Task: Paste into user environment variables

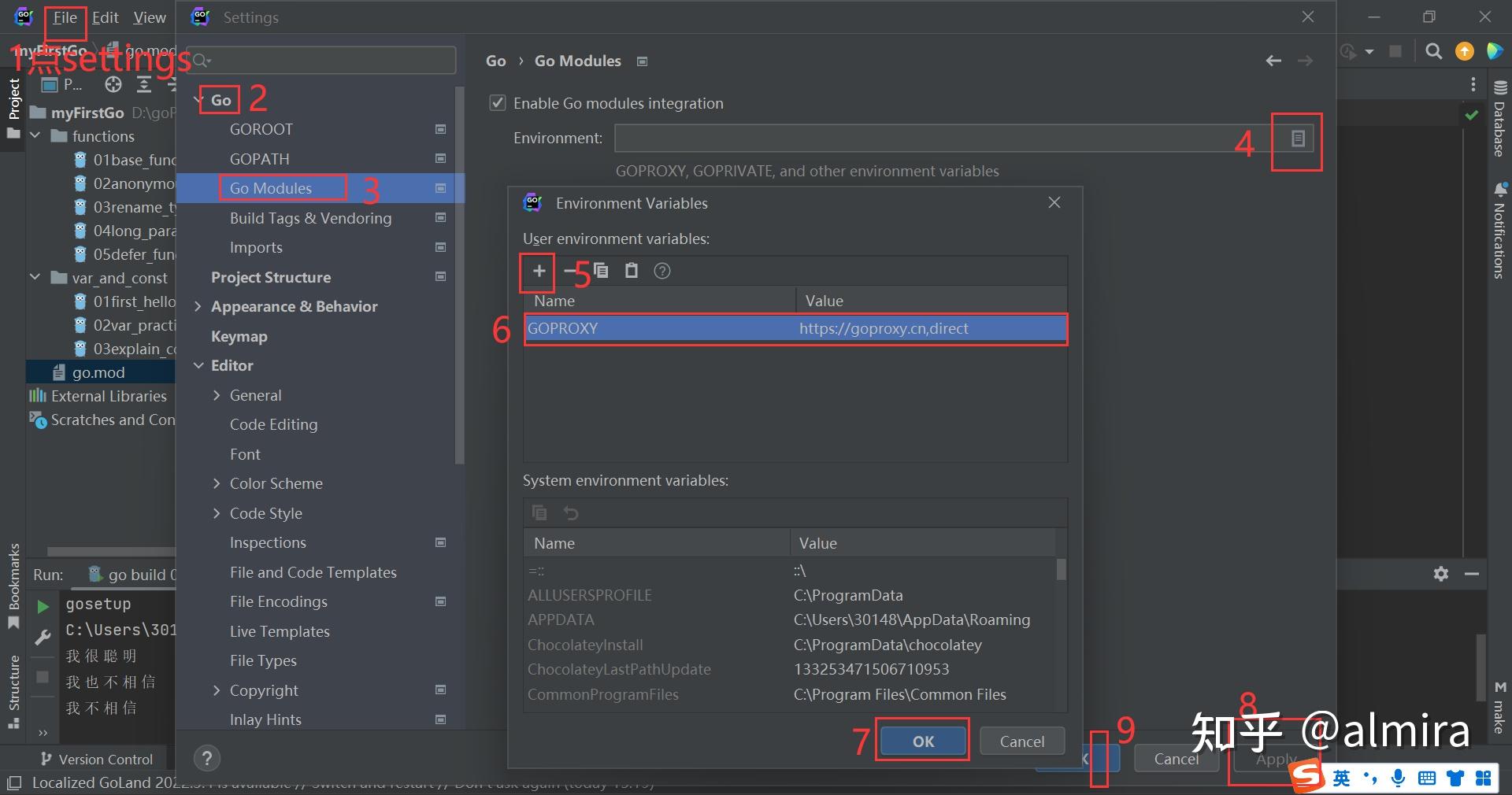Action: pyautogui.click(x=631, y=271)
